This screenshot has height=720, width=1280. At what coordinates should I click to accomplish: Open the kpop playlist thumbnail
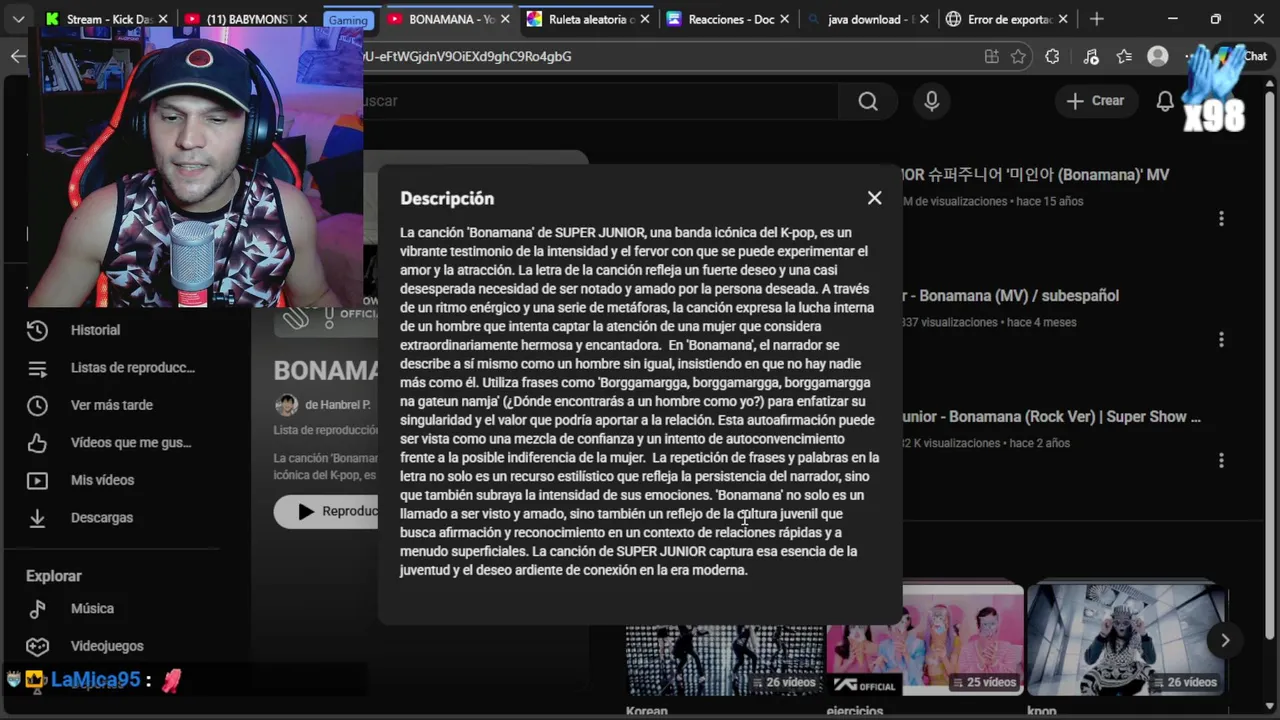click(x=1126, y=641)
